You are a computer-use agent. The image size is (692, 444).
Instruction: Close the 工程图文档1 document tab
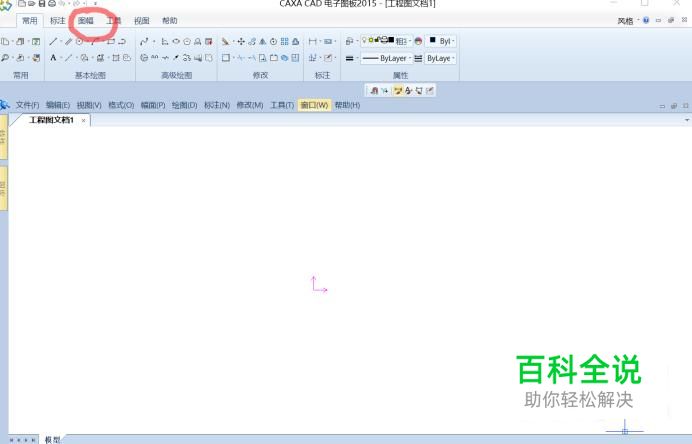pos(83,120)
